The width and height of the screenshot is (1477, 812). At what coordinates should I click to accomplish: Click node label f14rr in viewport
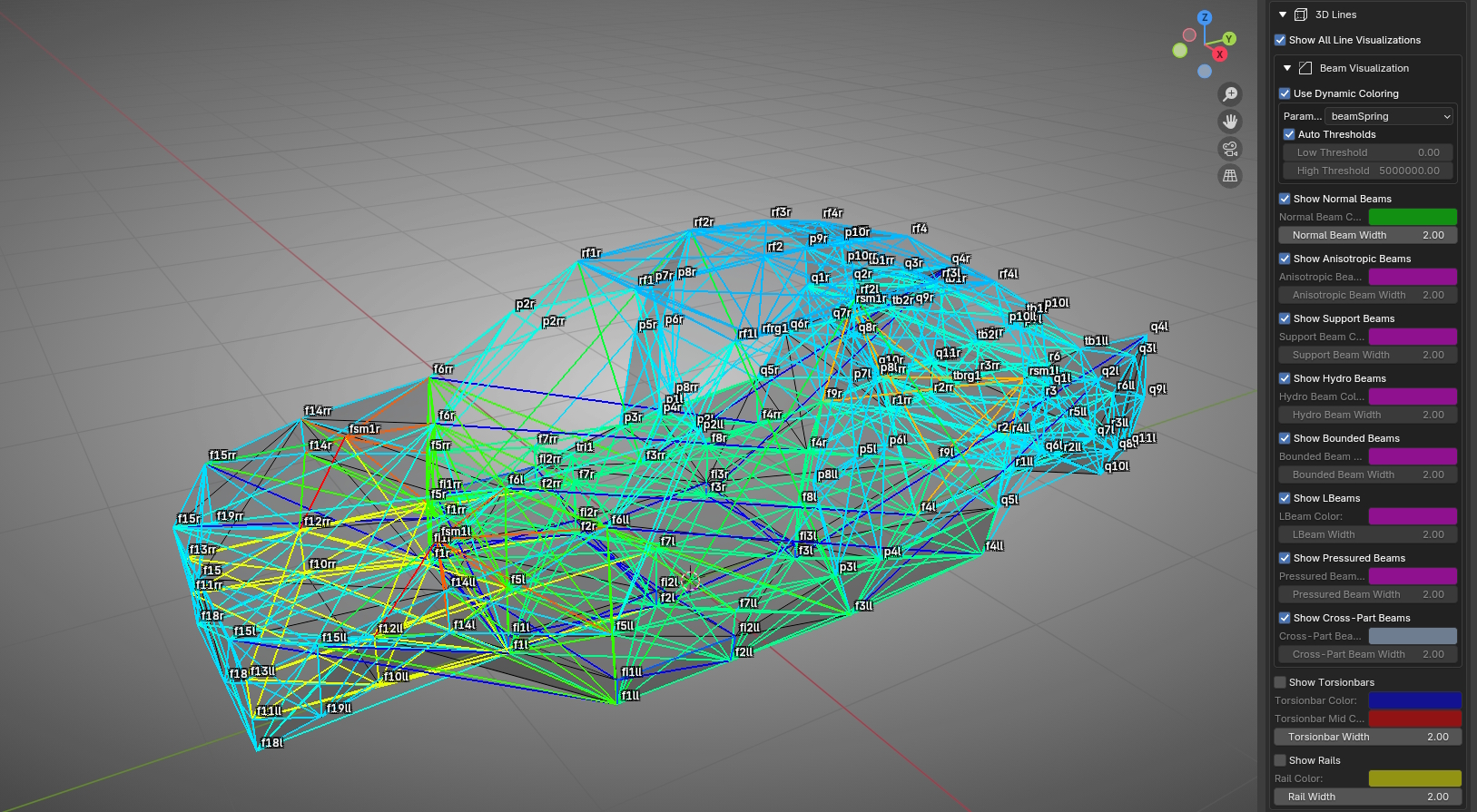pyautogui.click(x=318, y=411)
